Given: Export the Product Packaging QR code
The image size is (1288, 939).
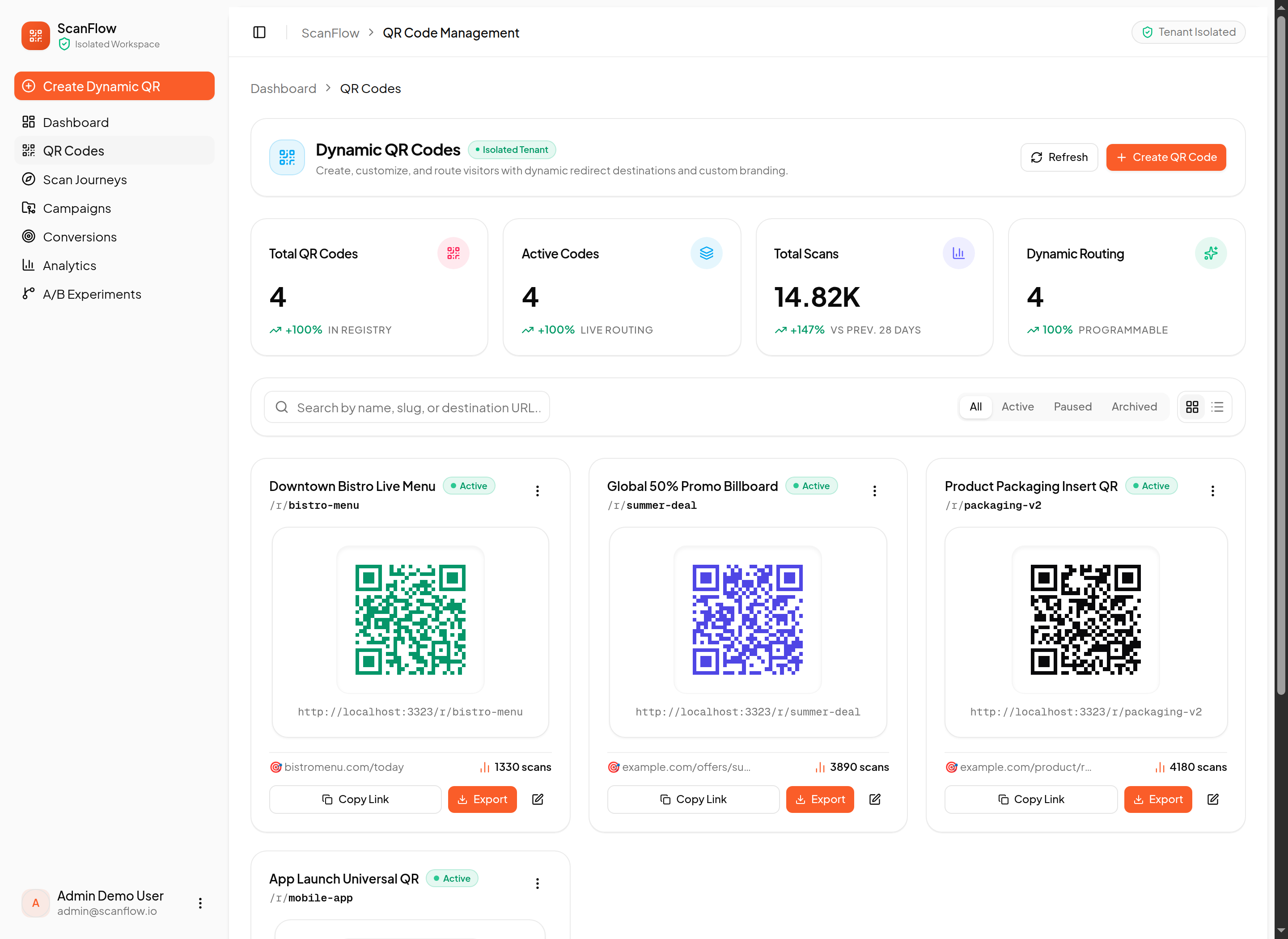Looking at the screenshot, I should [x=1158, y=800].
